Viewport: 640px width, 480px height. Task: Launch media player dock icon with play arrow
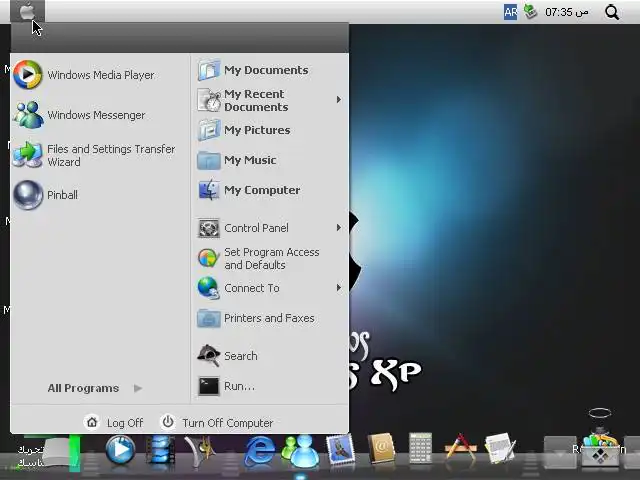pyautogui.click(x=120, y=450)
